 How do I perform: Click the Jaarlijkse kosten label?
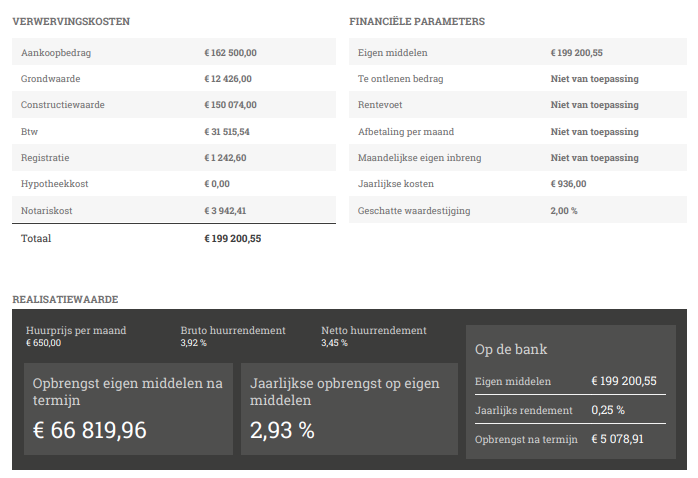tap(396, 184)
